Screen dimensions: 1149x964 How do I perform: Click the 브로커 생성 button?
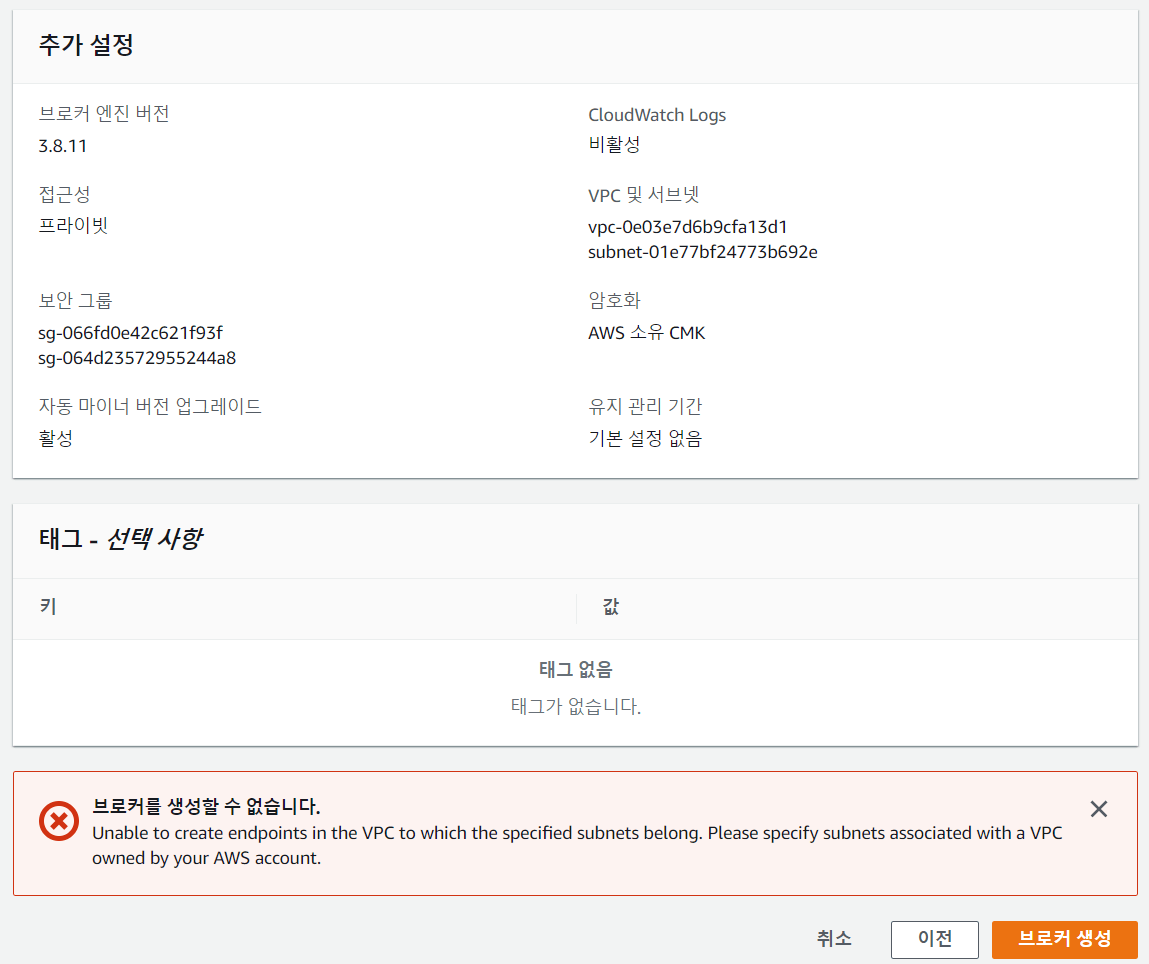1064,939
